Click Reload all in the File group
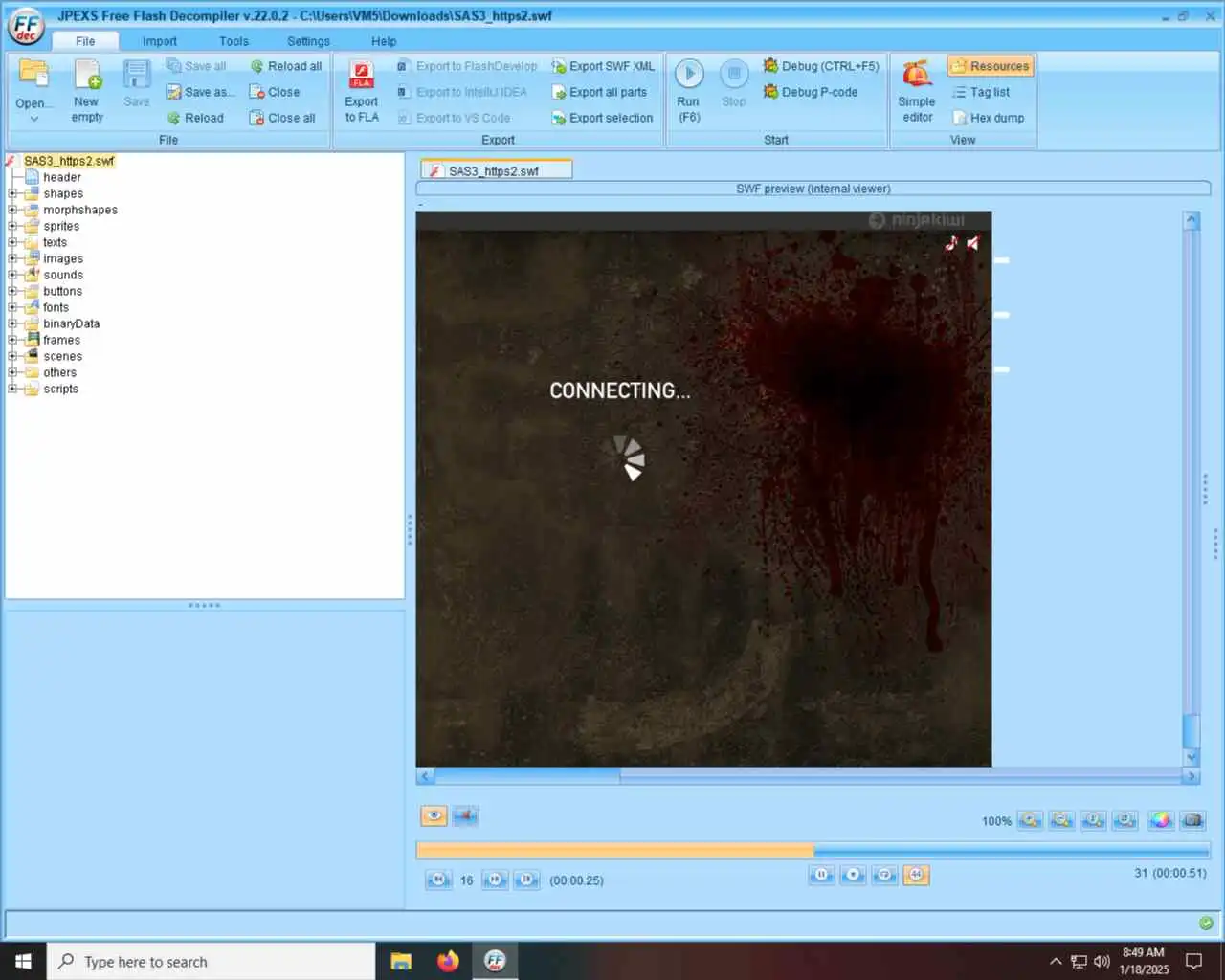 click(x=286, y=66)
